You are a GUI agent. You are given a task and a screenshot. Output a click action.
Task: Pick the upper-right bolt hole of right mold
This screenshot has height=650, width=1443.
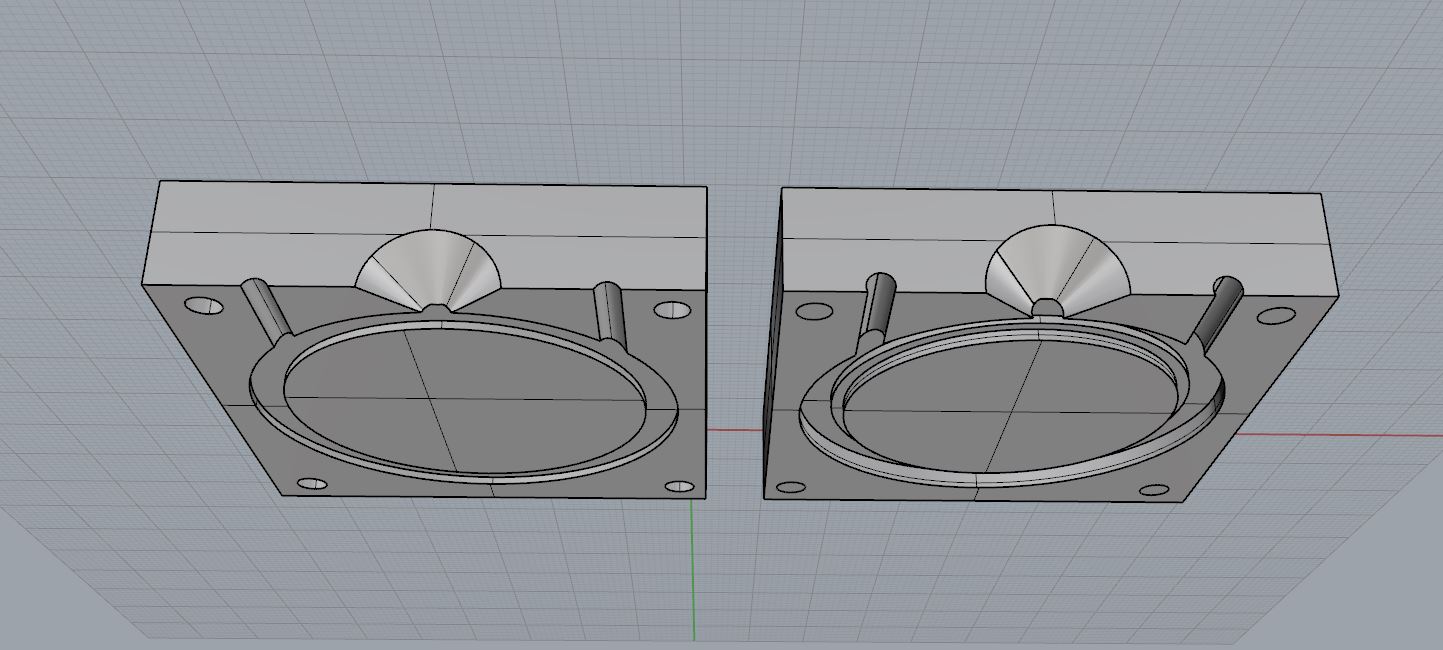(1276, 317)
